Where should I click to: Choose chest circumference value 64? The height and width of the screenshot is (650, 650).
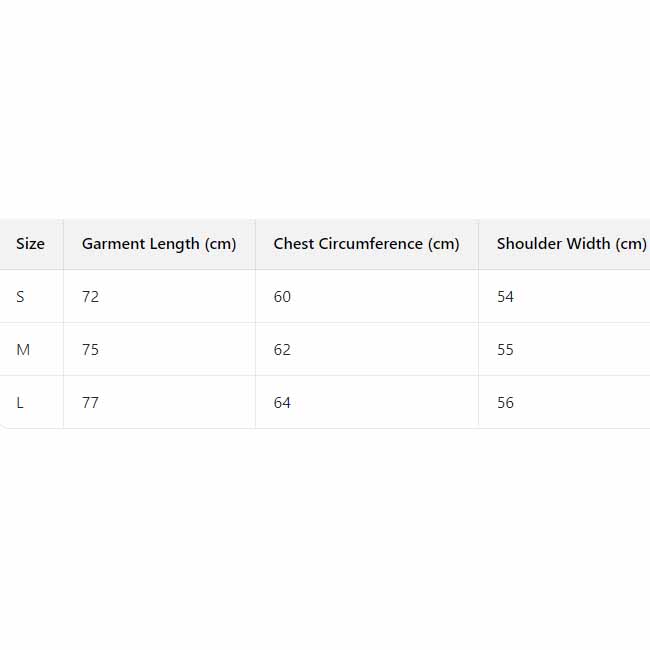283,403
